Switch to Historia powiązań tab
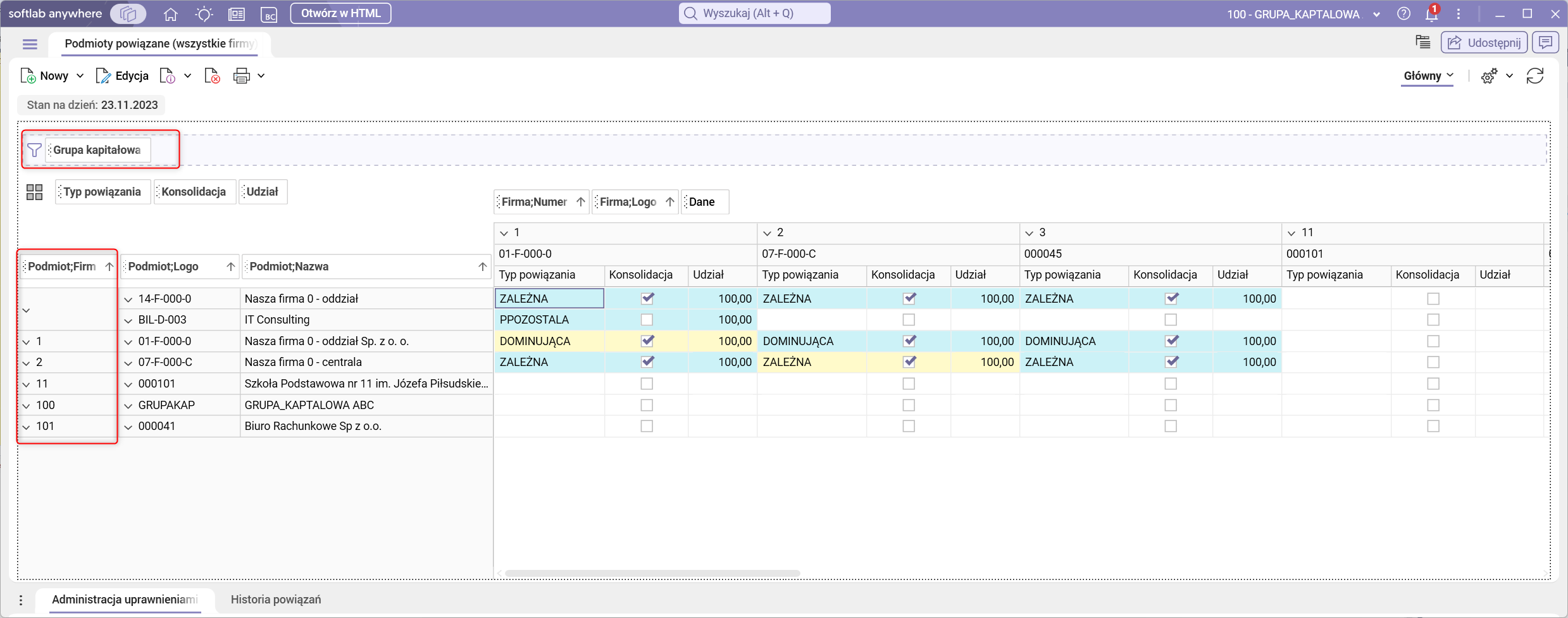1568x618 pixels. point(276,600)
